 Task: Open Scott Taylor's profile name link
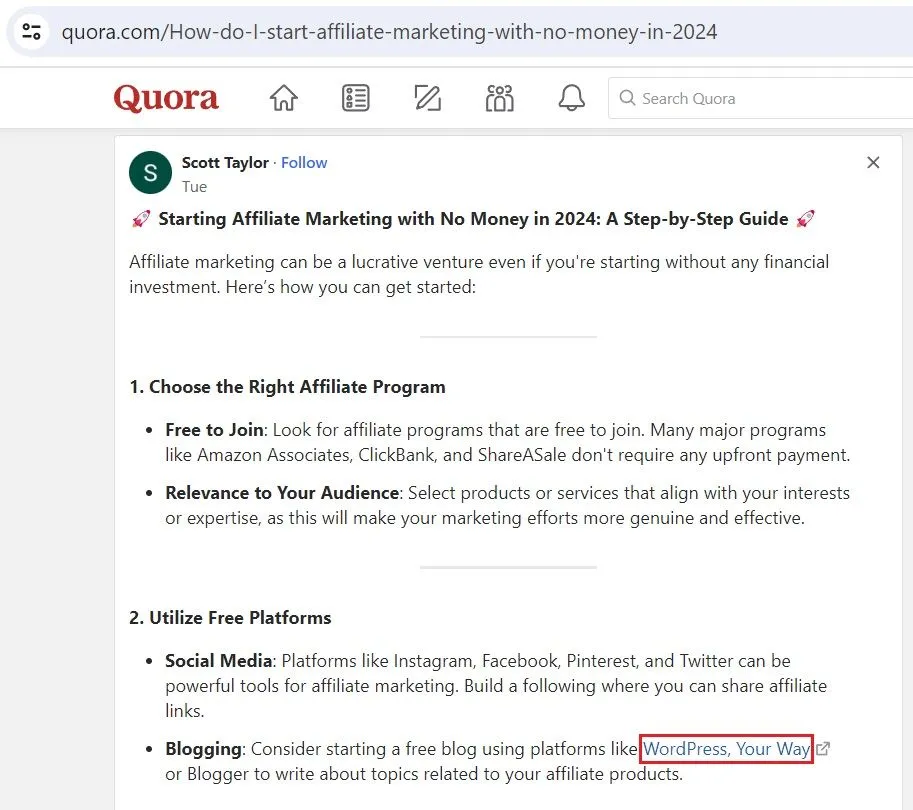[x=227, y=162]
